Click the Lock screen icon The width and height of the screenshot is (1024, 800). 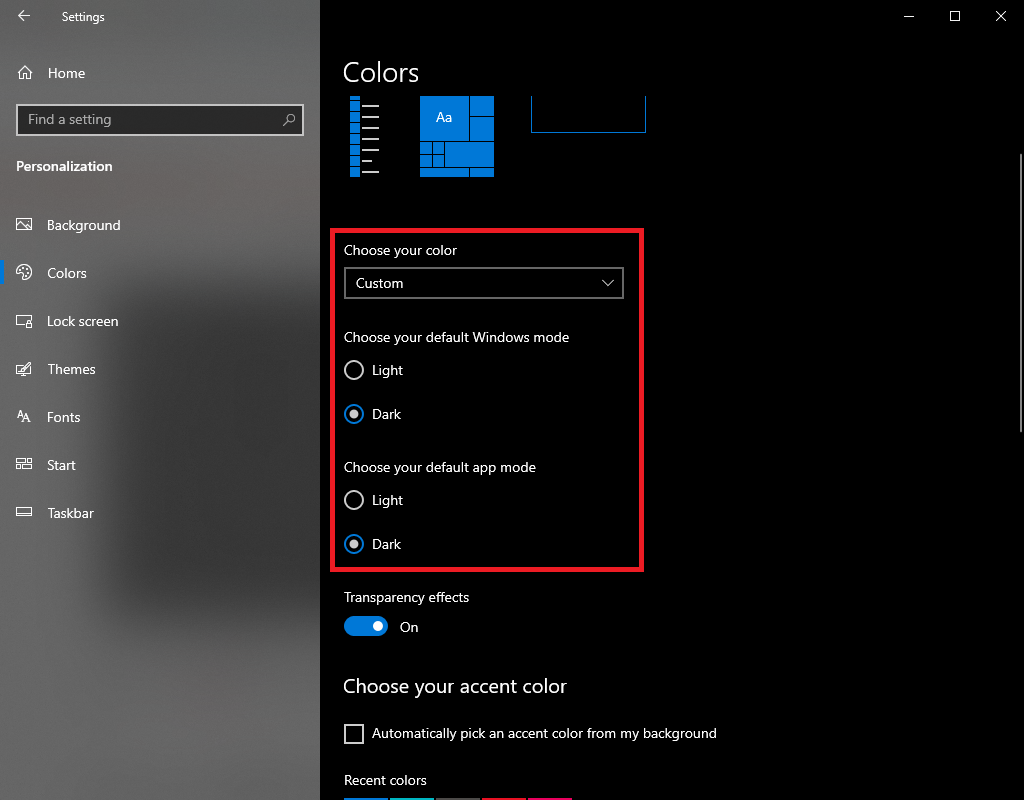tap(24, 321)
